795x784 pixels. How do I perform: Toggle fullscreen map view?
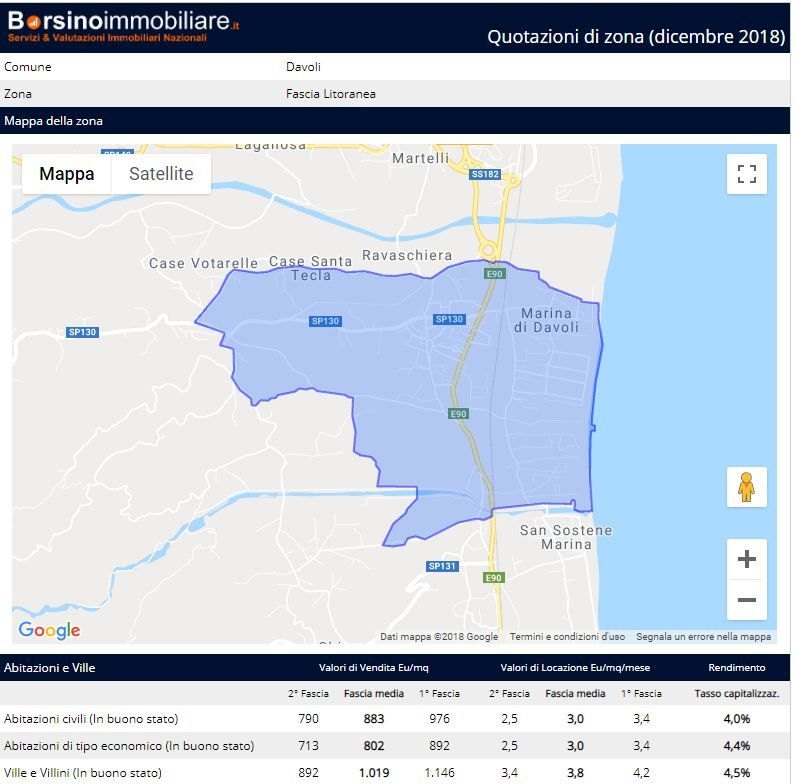click(x=746, y=174)
